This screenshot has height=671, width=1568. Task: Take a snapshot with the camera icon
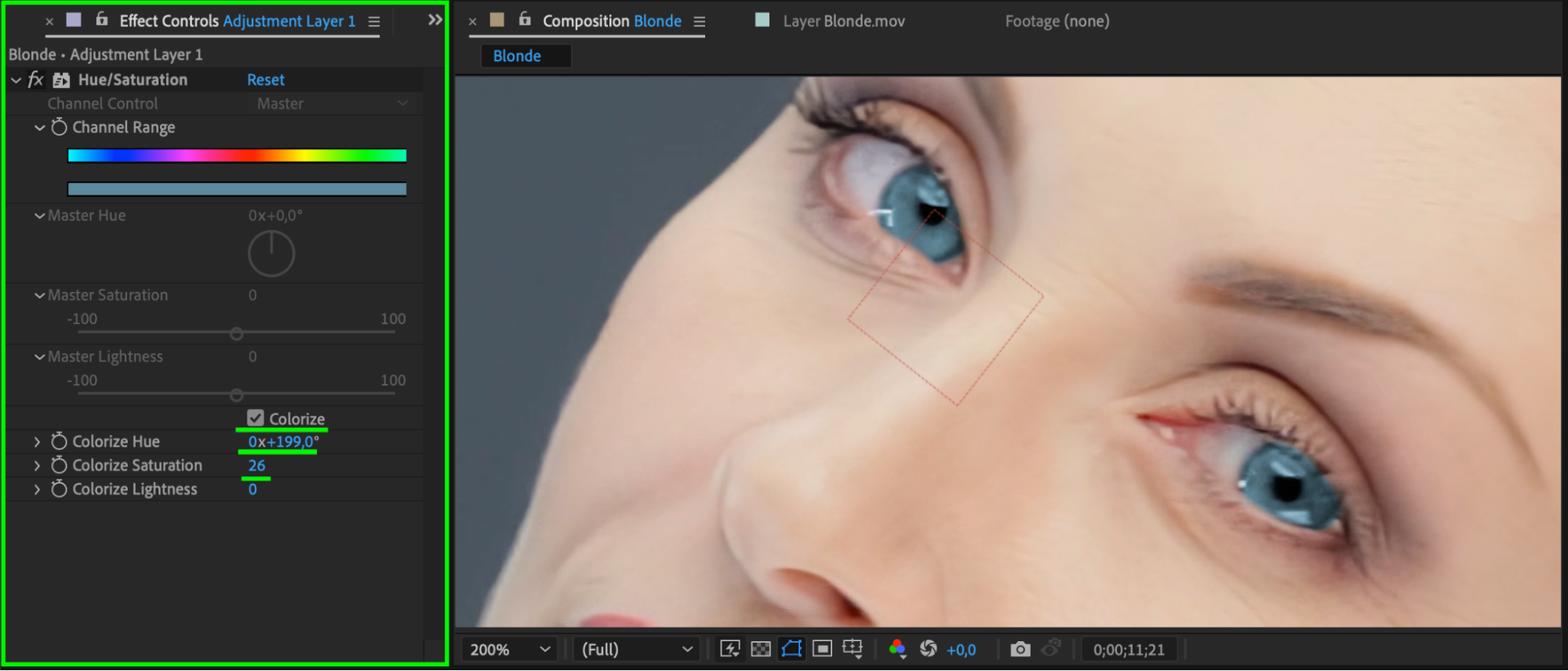(1020, 649)
